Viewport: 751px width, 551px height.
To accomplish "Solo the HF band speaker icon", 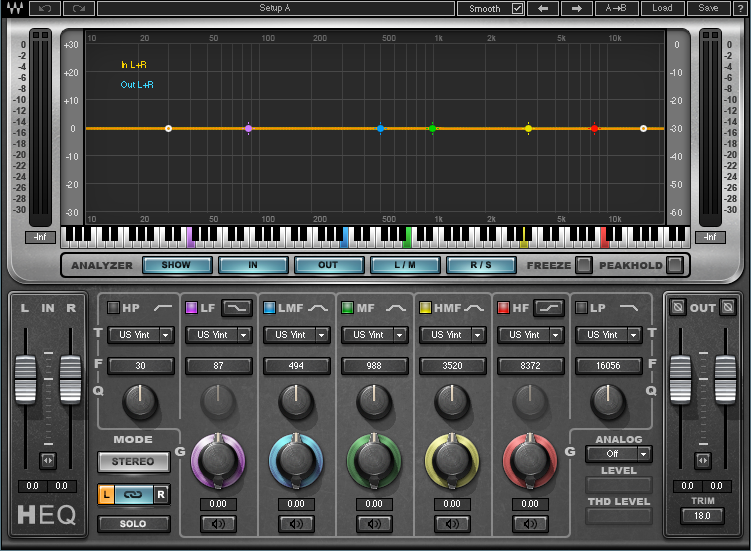I will pyautogui.click(x=530, y=524).
